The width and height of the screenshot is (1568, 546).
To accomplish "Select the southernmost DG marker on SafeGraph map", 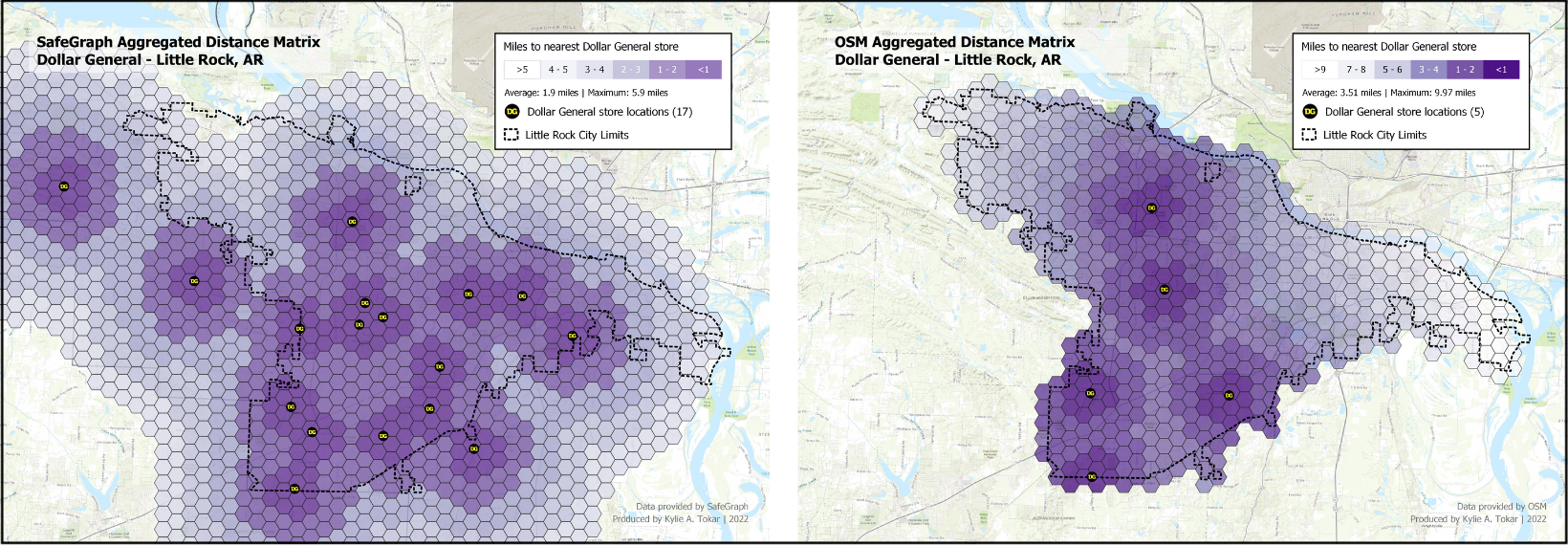I will click(294, 489).
